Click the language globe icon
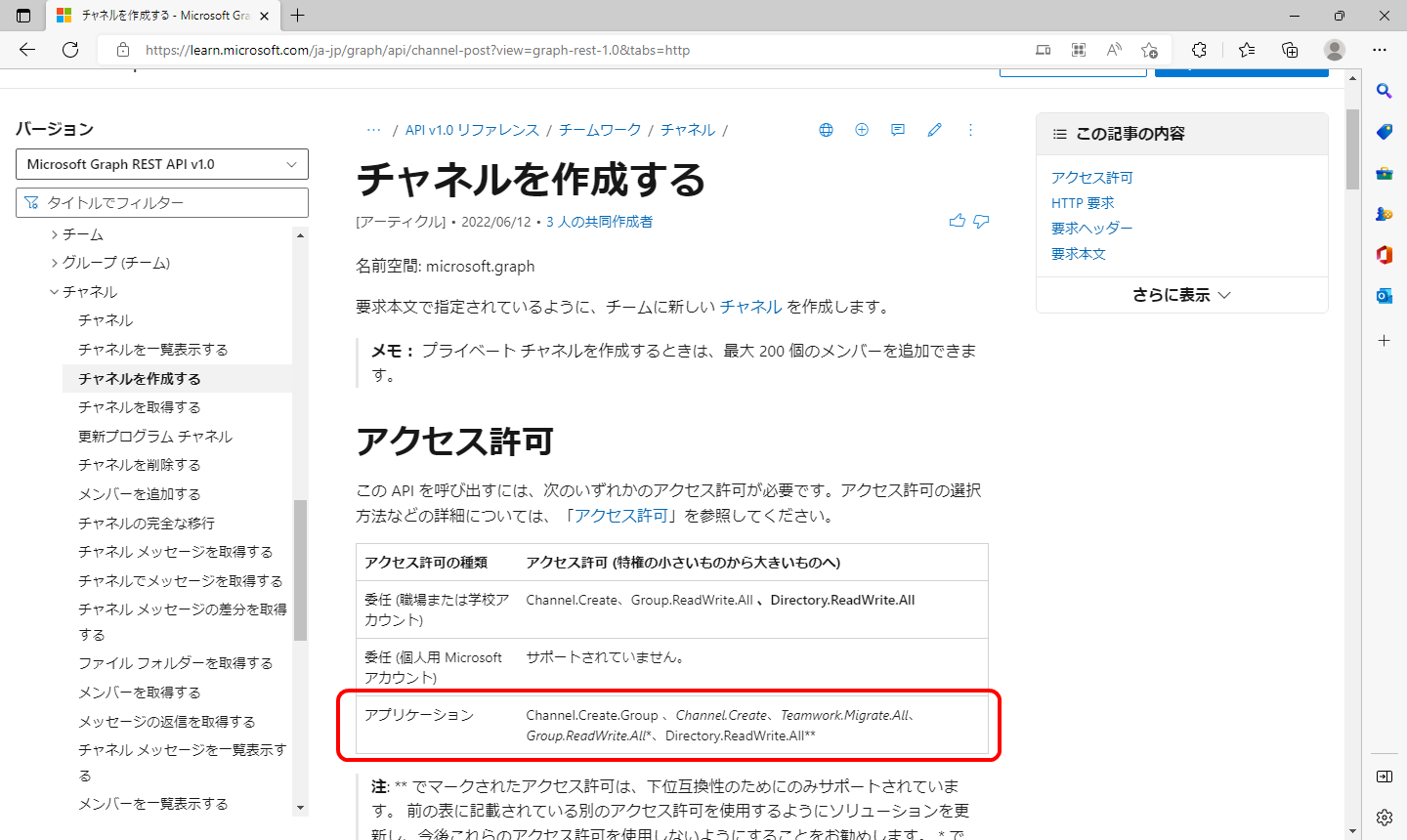This screenshot has height=840, width=1407. (x=827, y=130)
